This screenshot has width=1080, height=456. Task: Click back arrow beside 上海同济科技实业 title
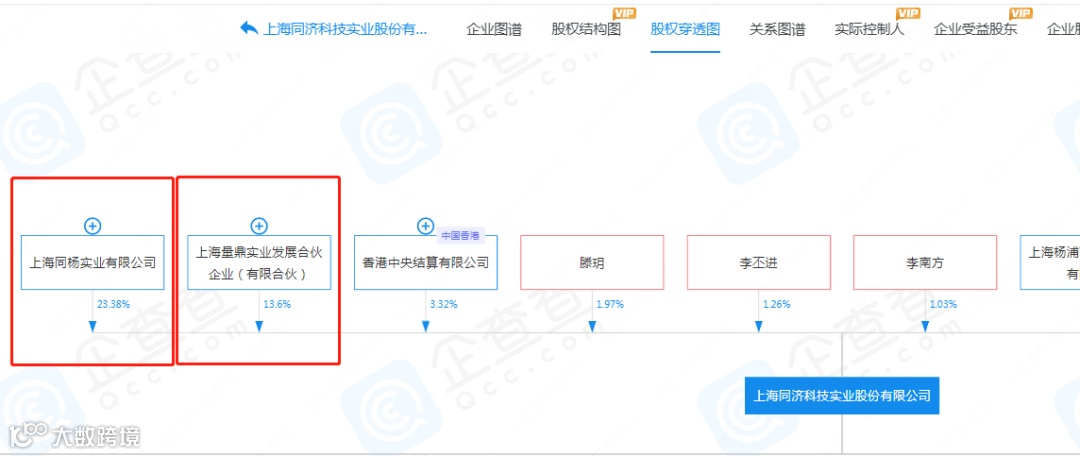click(249, 28)
